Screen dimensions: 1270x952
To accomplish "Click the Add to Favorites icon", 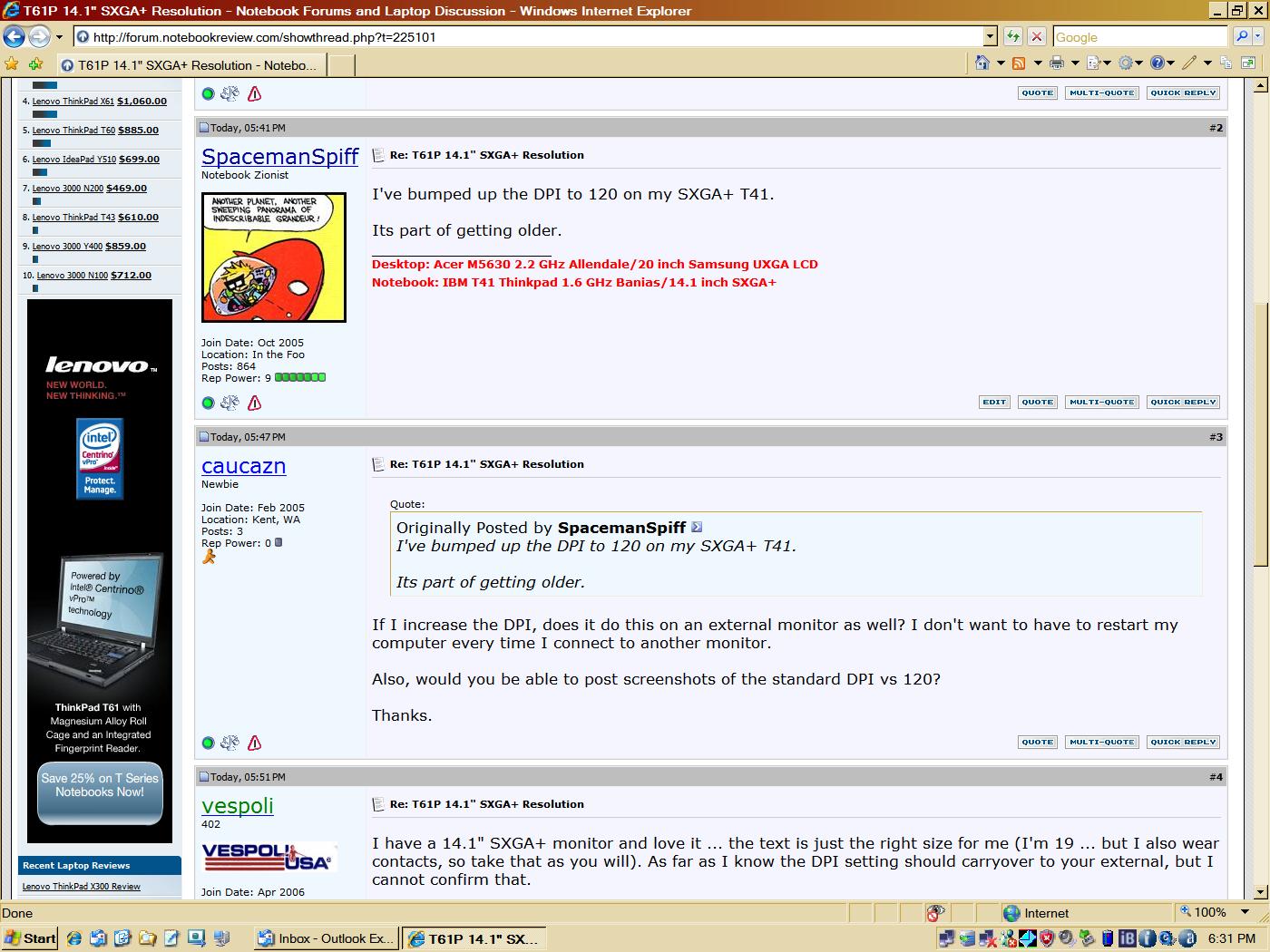I will coord(36,64).
